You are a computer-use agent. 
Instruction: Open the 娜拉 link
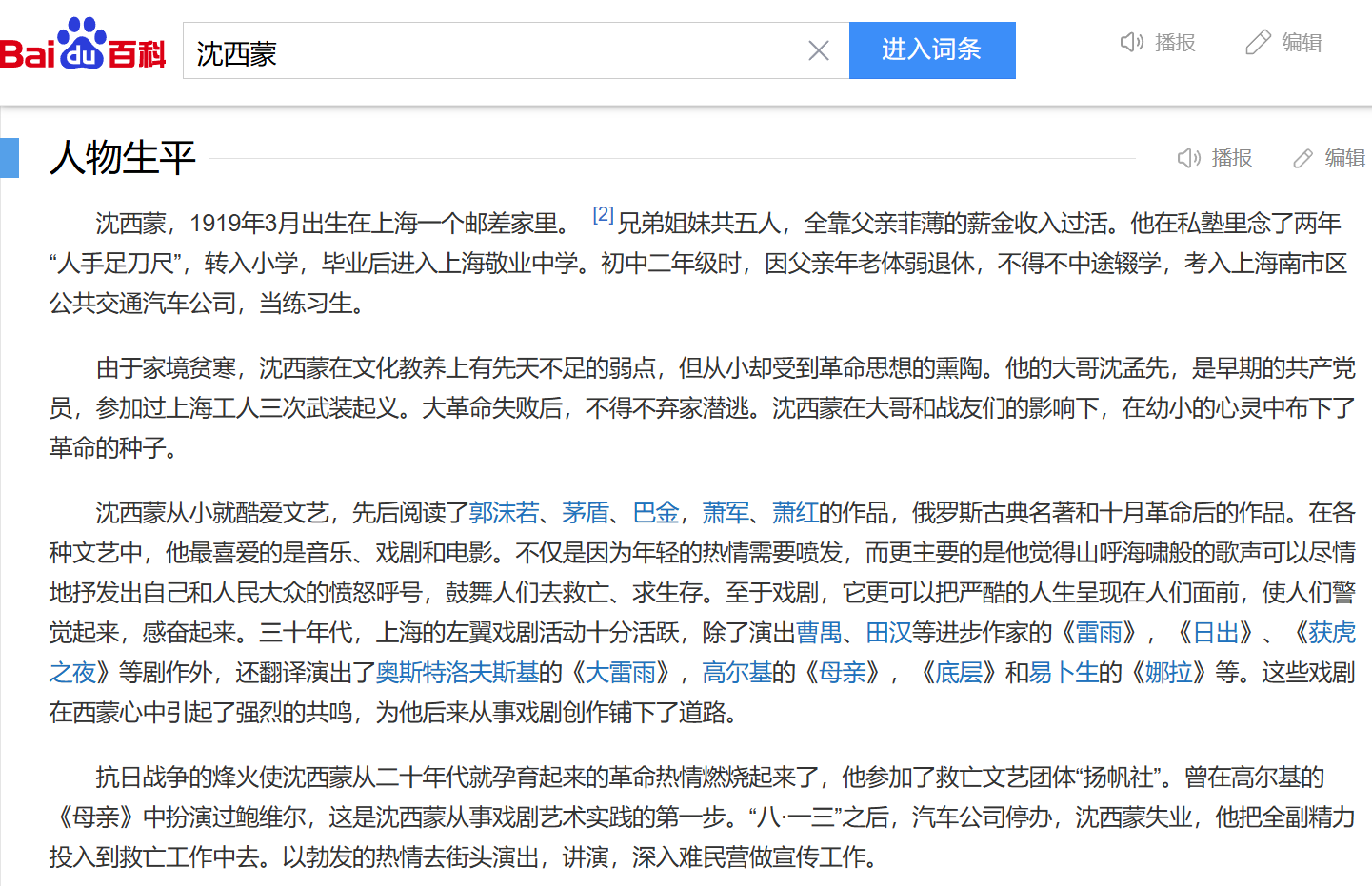[1168, 673]
